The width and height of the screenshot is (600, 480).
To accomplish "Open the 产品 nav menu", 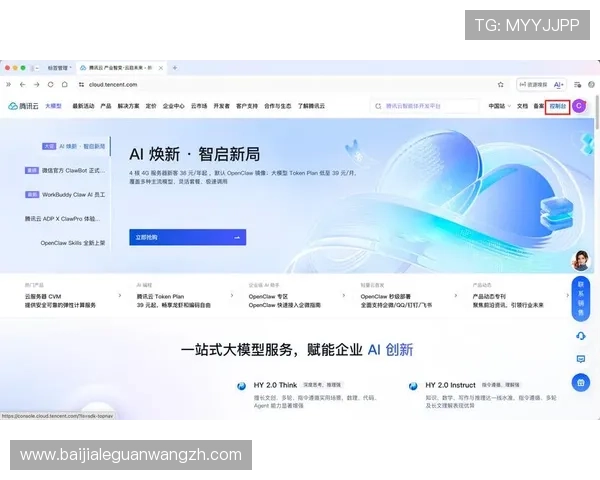I will click(106, 106).
